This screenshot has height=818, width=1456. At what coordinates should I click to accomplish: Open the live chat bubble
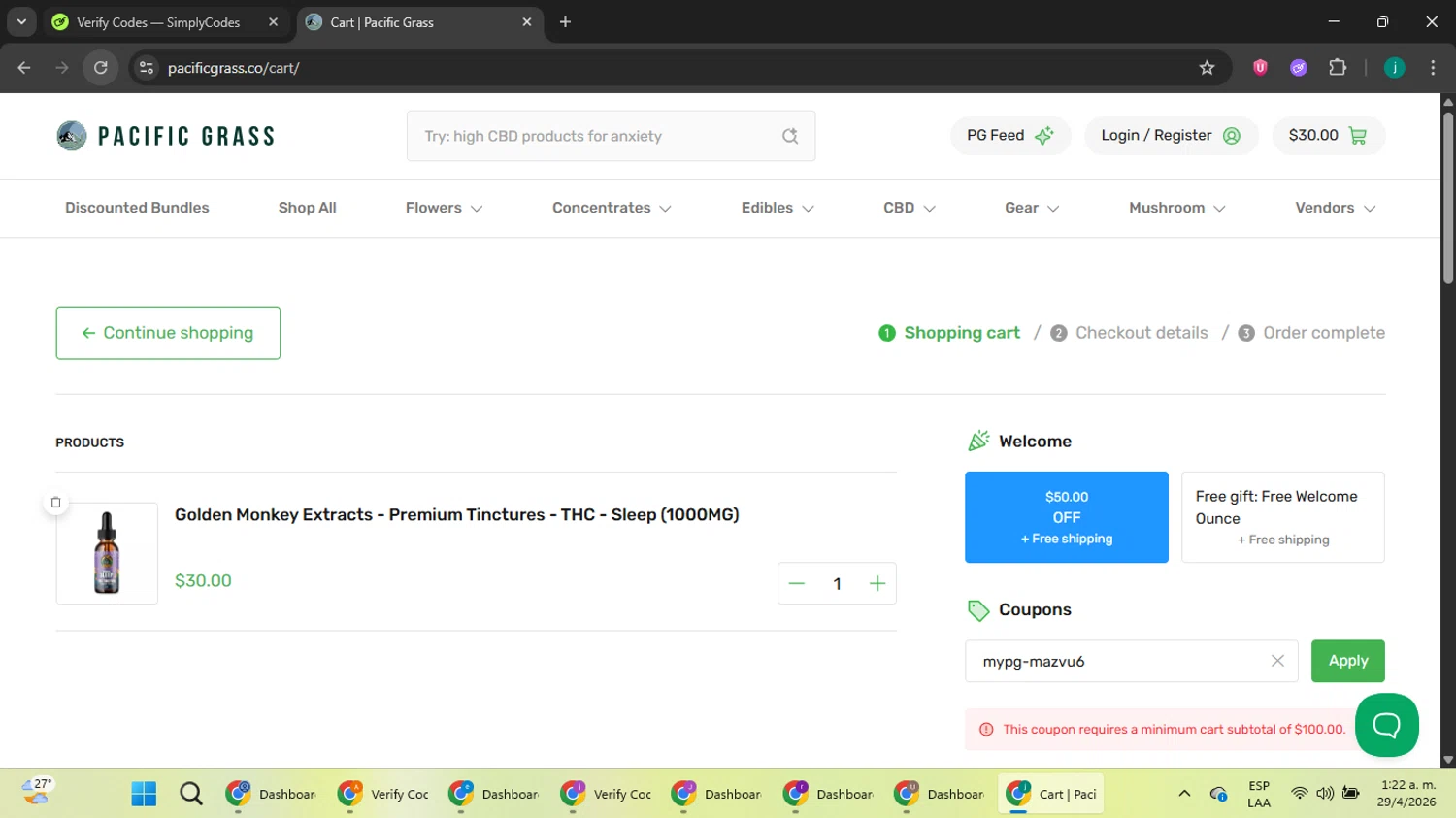click(x=1387, y=725)
